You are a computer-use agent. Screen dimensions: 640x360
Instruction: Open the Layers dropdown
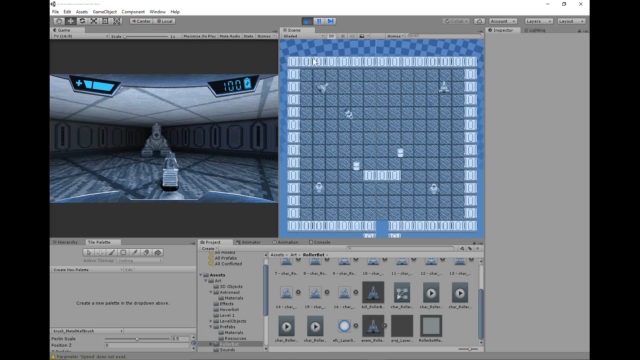(539, 21)
